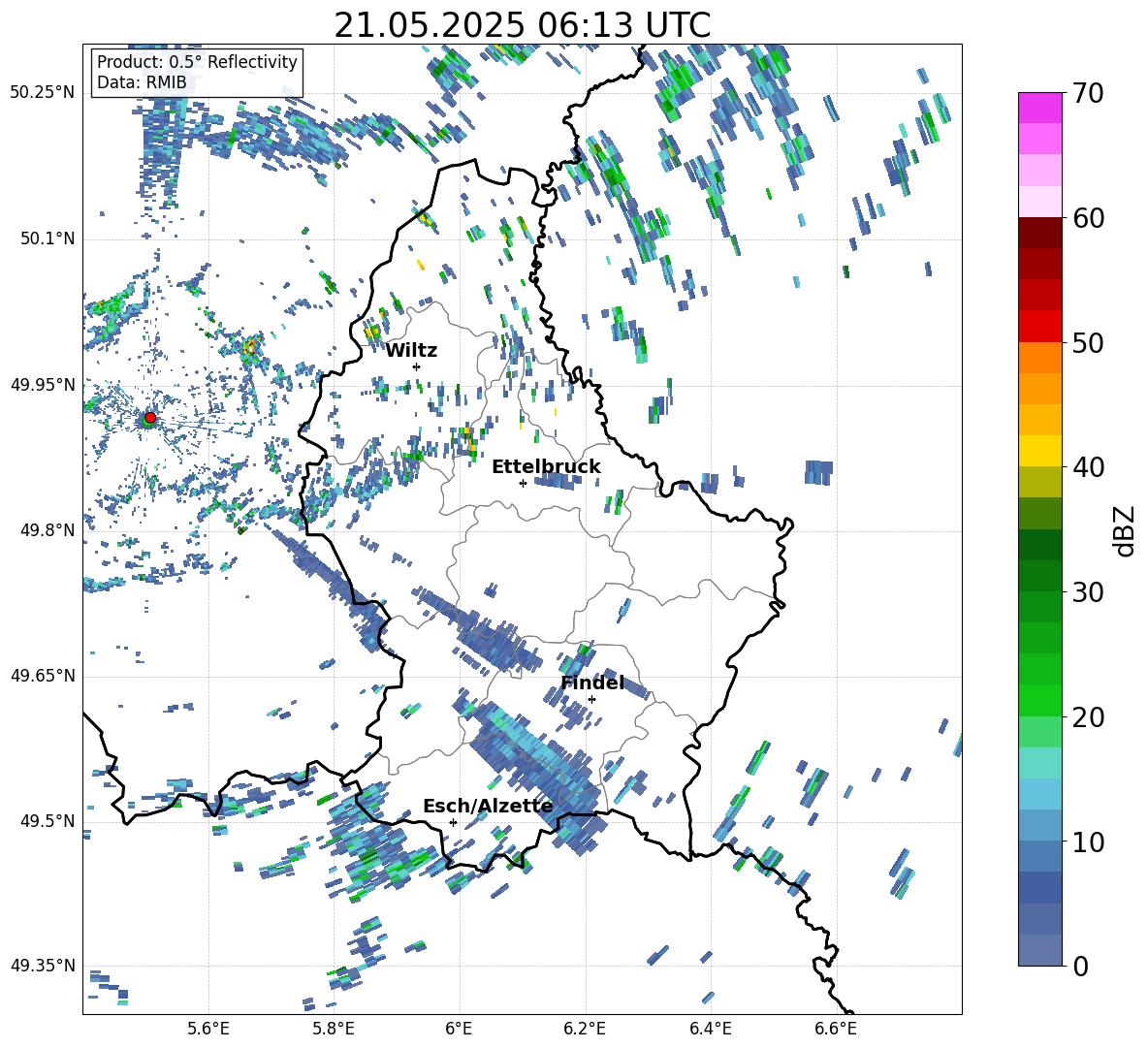
Task: Pick the light cyan colorbar swatch near 15
Action: (x=1039, y=763)
